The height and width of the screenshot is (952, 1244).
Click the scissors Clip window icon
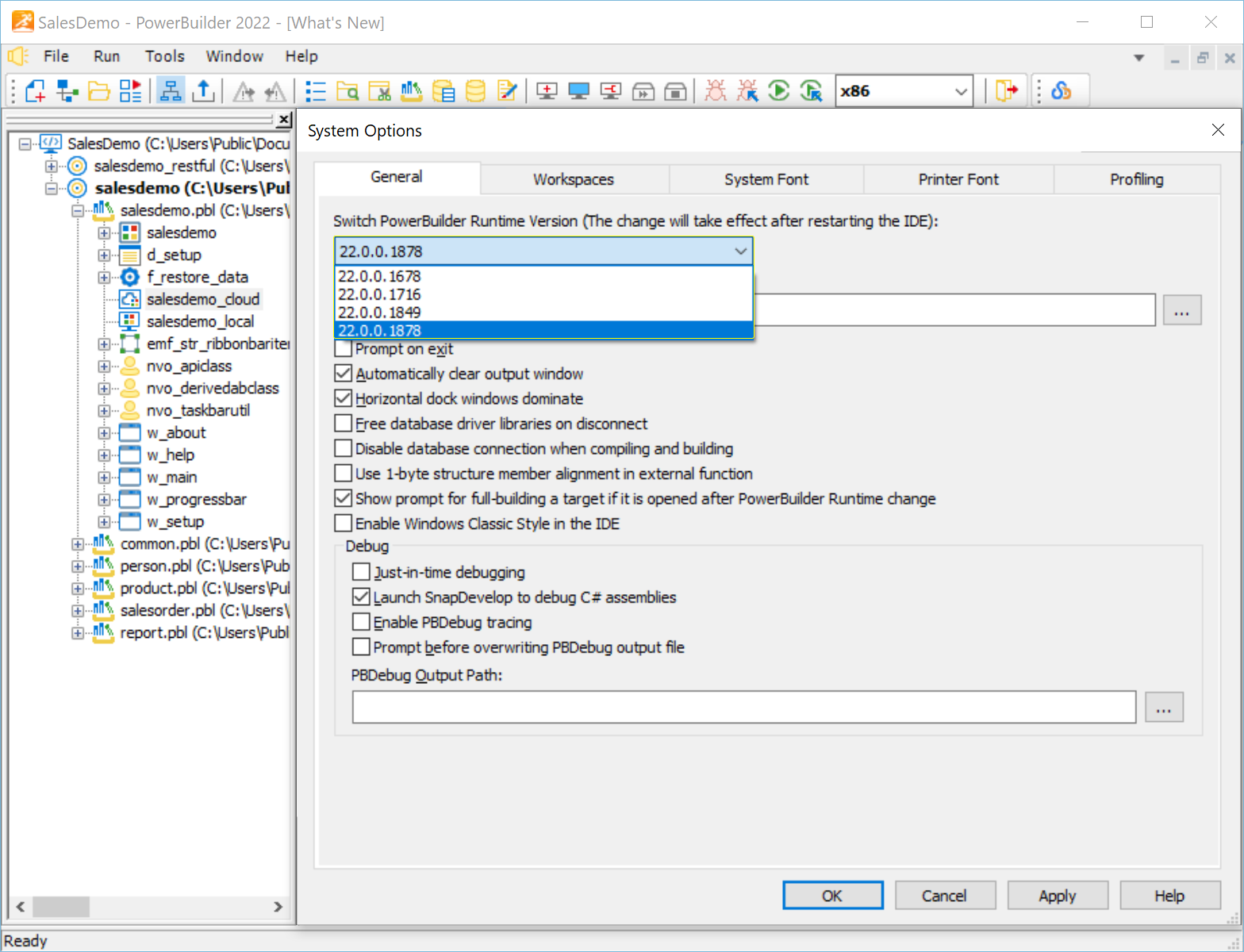click(x=380, y=91)
